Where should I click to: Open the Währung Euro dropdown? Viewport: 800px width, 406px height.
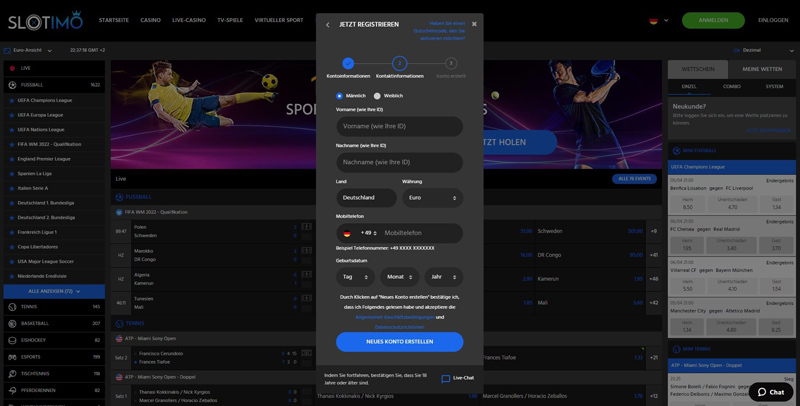pyautogui.click(x=433, y=198)
